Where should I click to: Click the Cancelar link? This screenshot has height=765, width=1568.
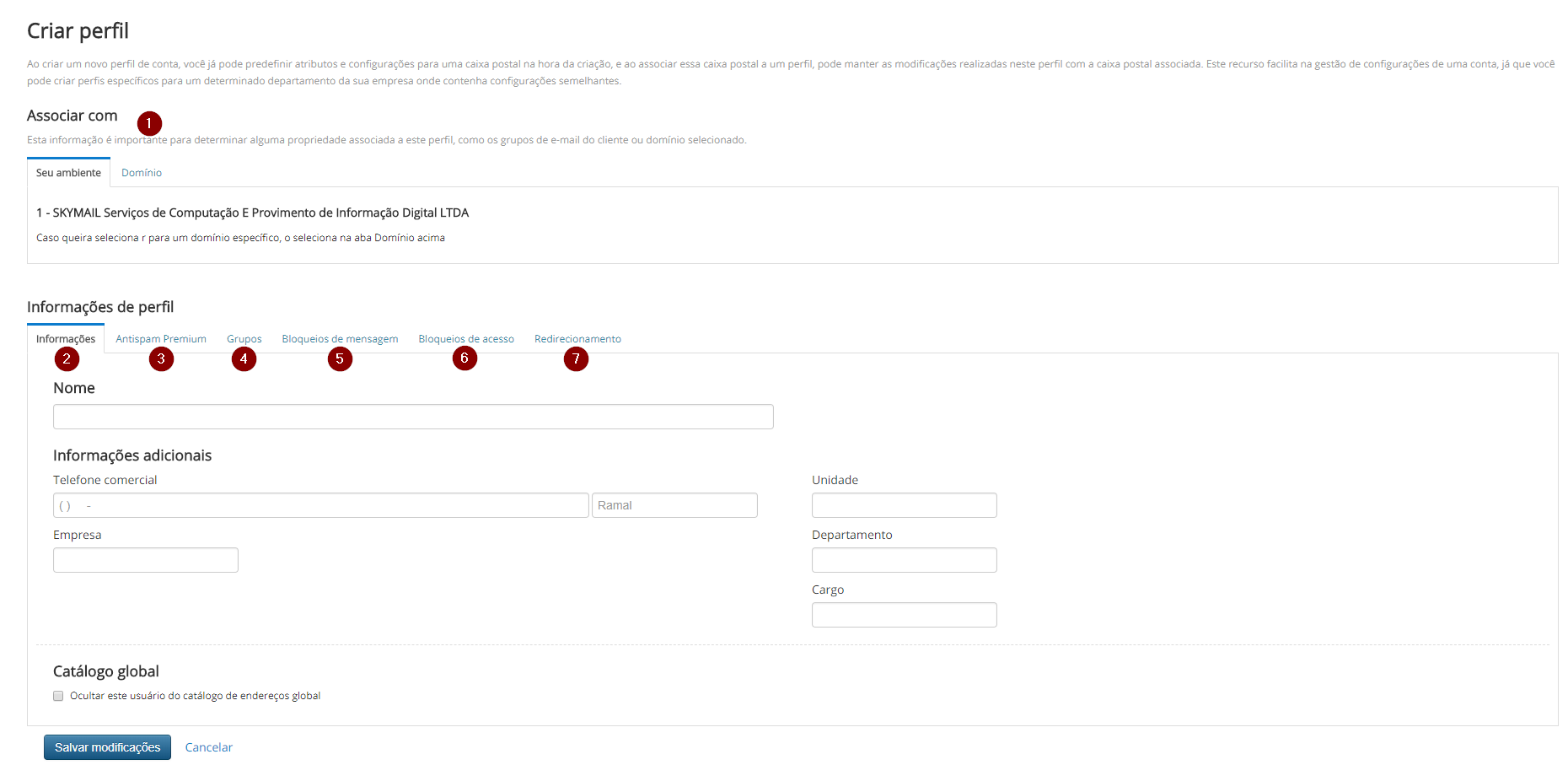[x=208, y=747]
